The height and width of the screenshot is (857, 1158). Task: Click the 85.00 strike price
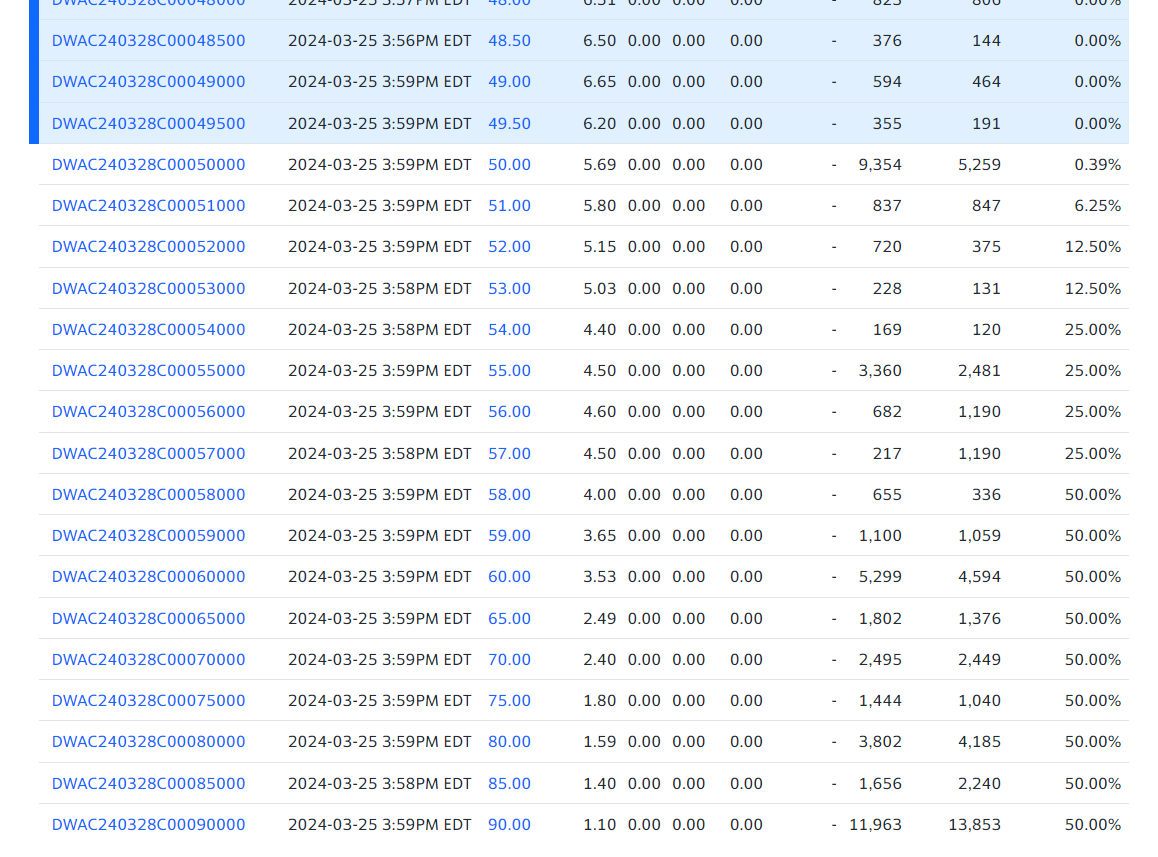click(509, 784)
